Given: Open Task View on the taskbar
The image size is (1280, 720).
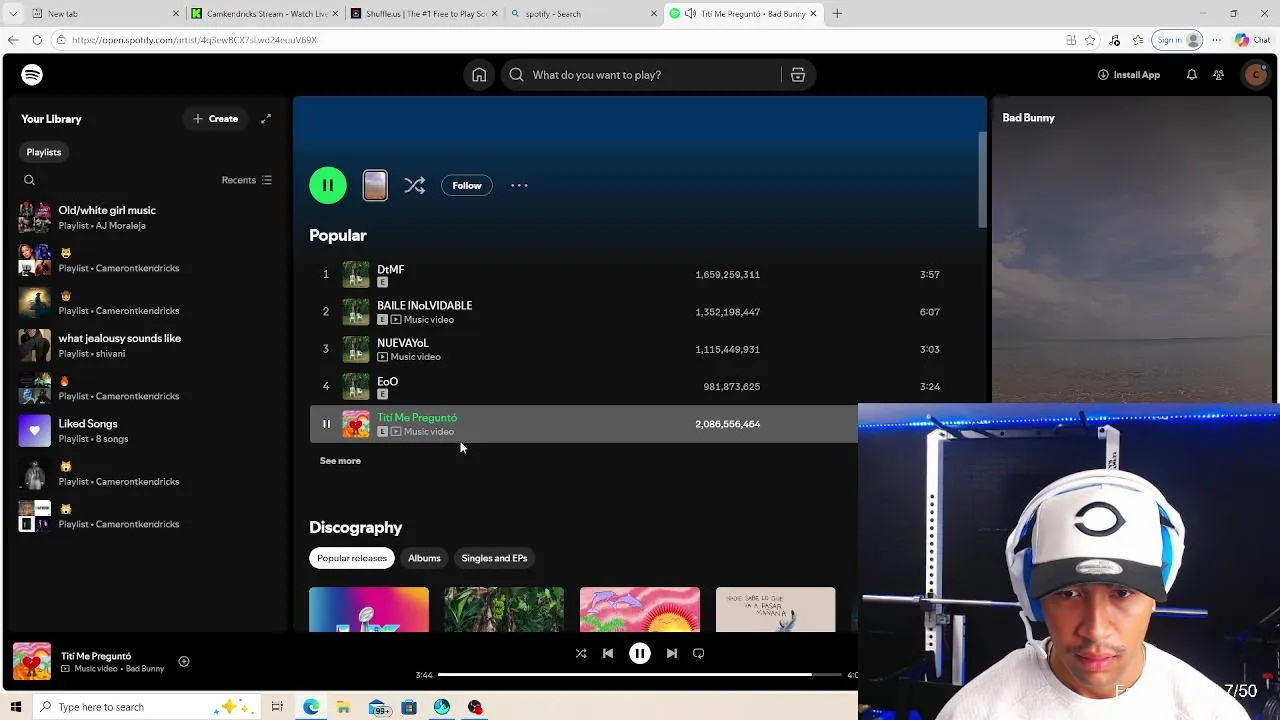Looking at the screenshot, I should coord(277,707).
